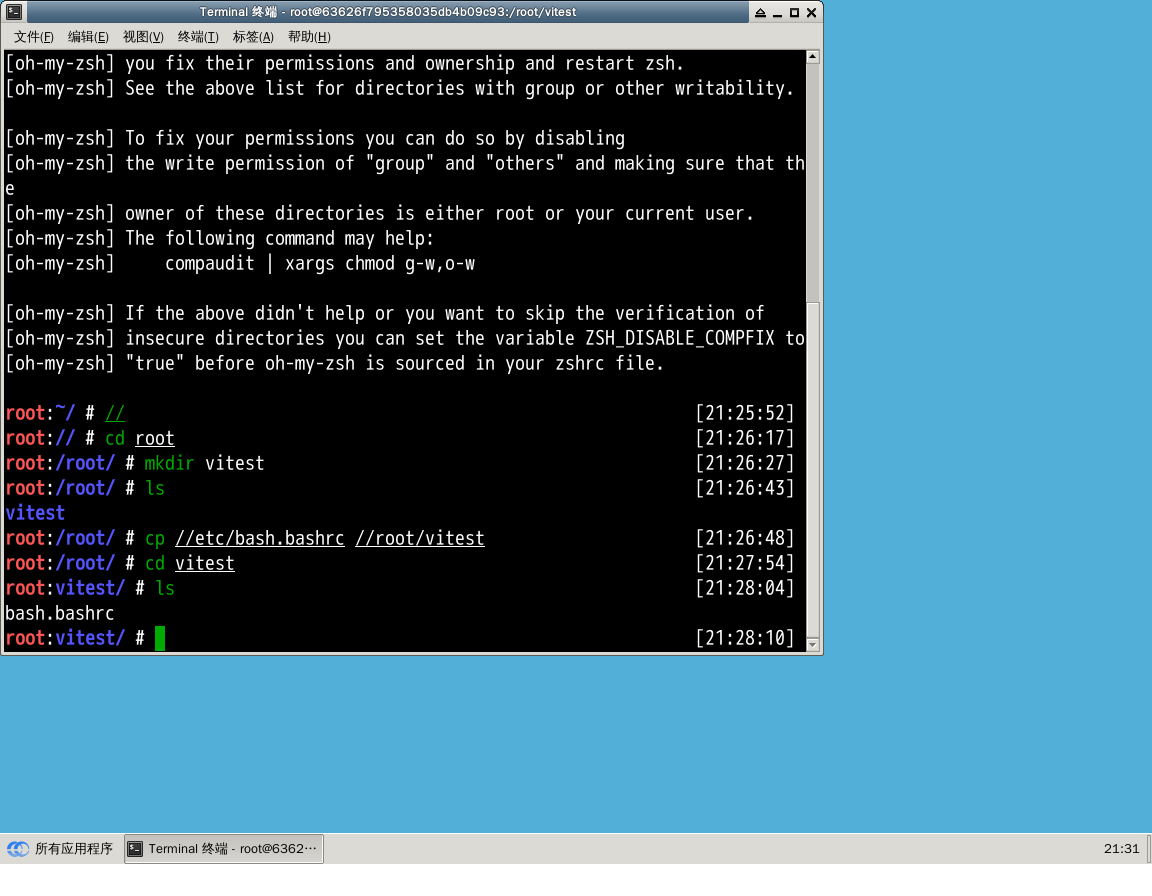Open the 终端(T) menu
1152x896 pixels.
click(198, 37)
